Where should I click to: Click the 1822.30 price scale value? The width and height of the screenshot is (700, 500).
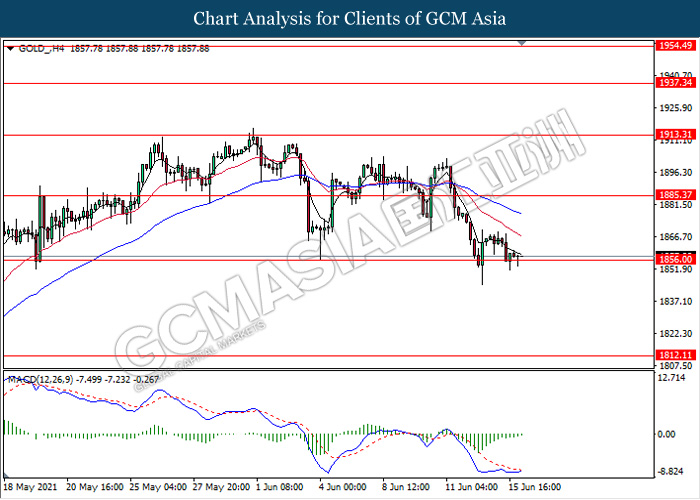[x=676, y=334]
